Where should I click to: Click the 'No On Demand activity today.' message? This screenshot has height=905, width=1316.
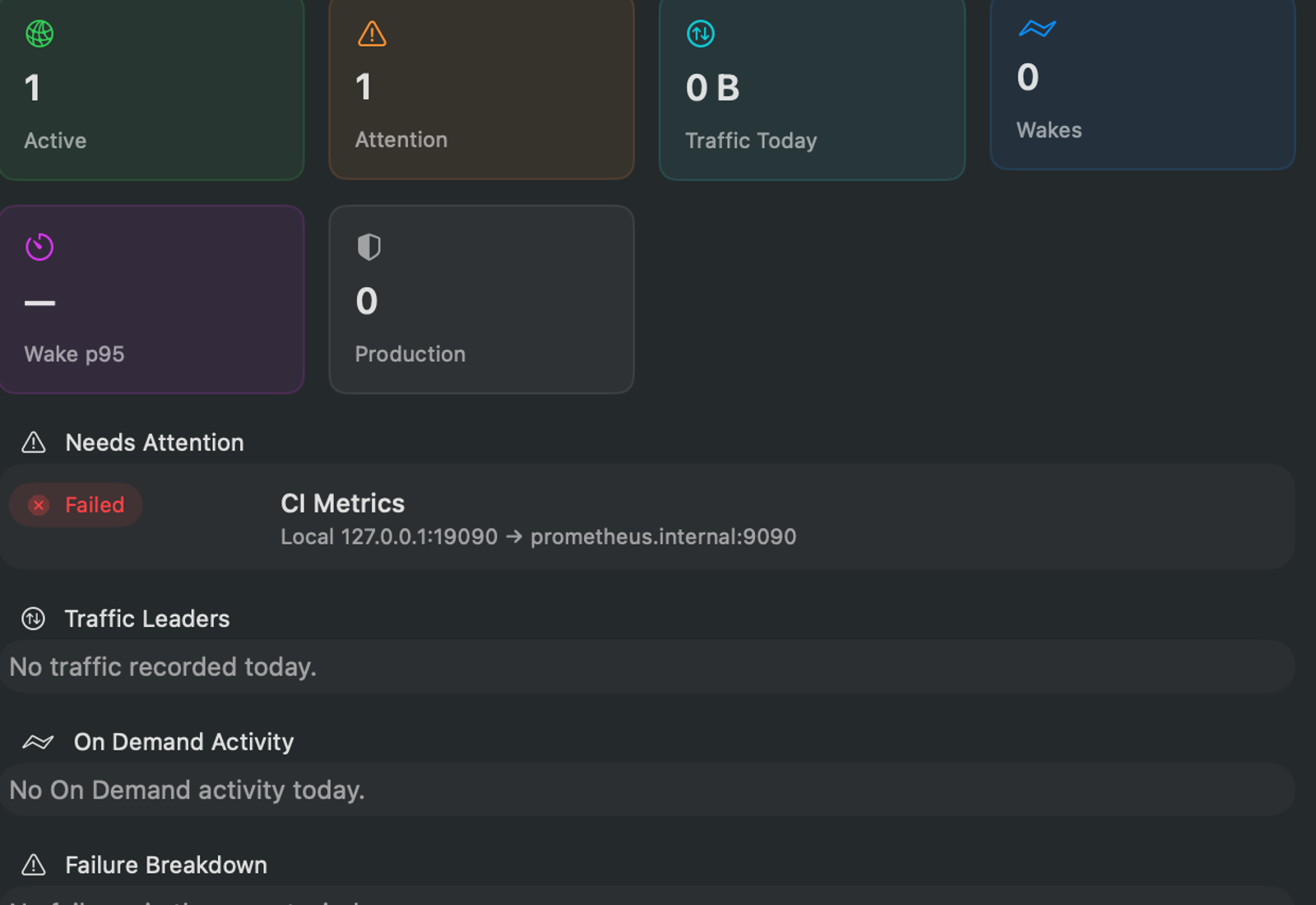pos(187,790)
